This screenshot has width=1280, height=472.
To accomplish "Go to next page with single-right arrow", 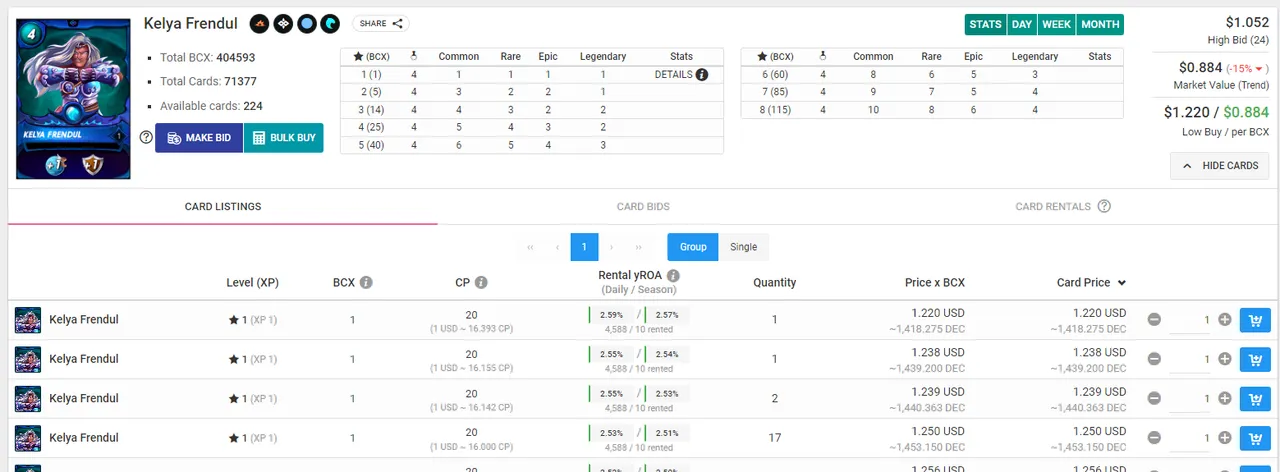I will 611,247.
